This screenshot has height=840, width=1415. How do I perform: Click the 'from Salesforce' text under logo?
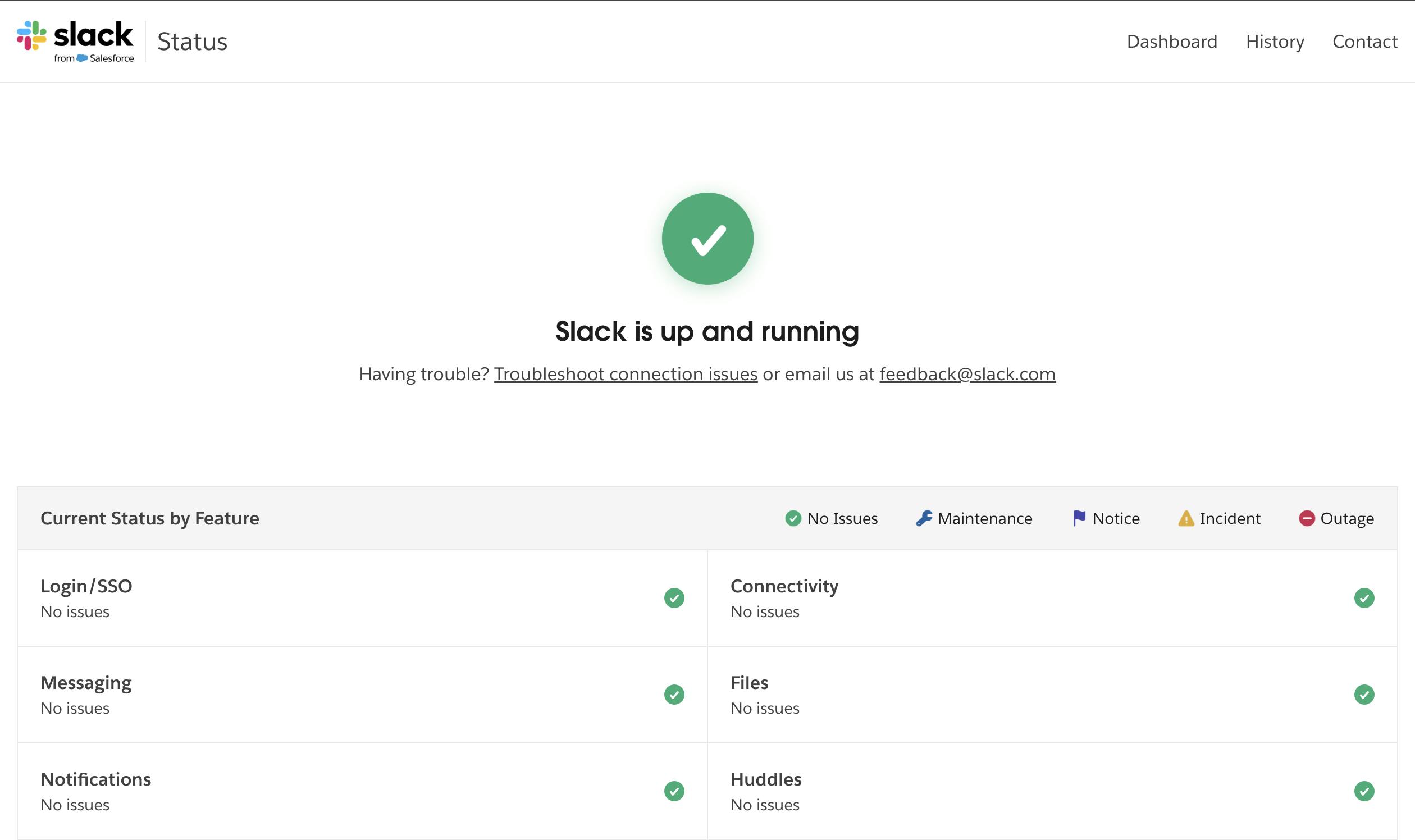[x=94, y=58]
